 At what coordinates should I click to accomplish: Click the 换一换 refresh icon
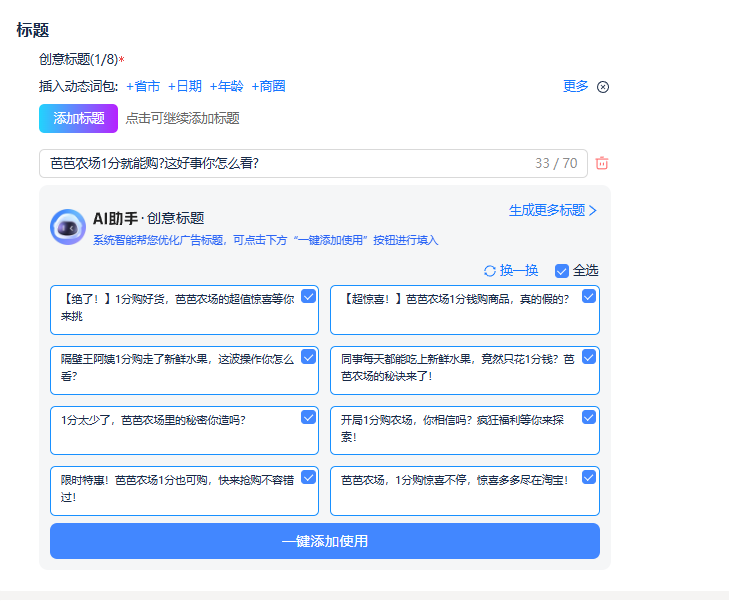(x=490, y=271)
